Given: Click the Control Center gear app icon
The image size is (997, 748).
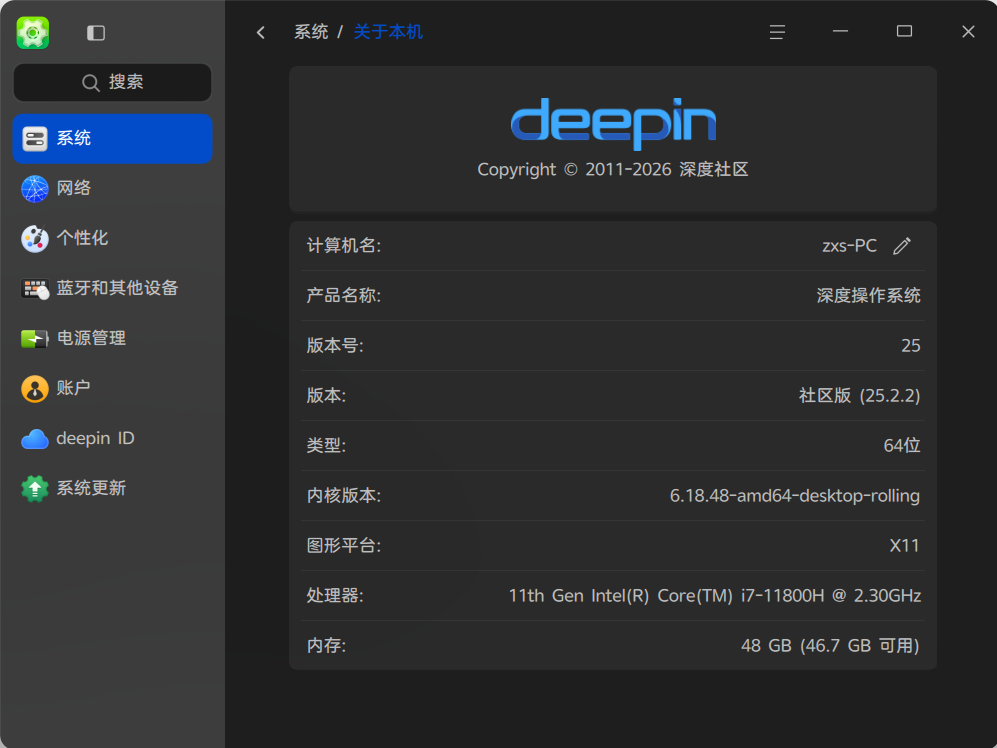Looking at the screenshot, I should tap(32, 32).
